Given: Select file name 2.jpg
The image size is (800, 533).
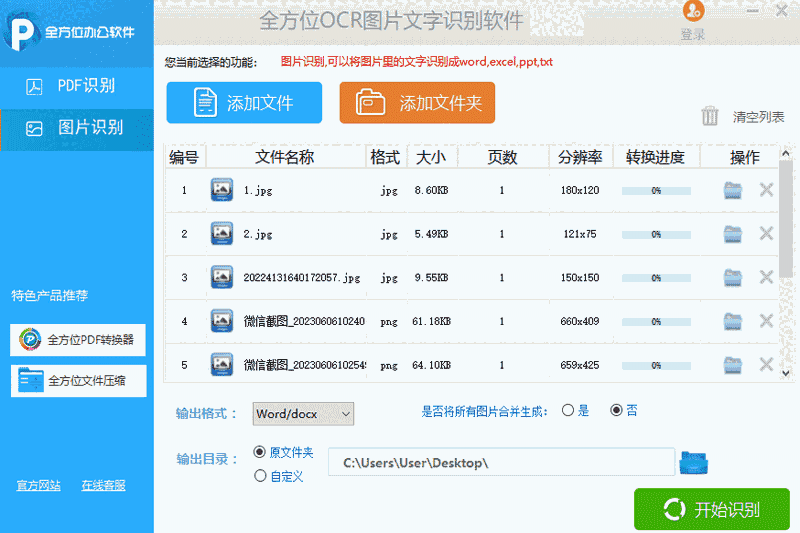Looking at the screenshot, I should pyautogui.click(x=258, y=235).
